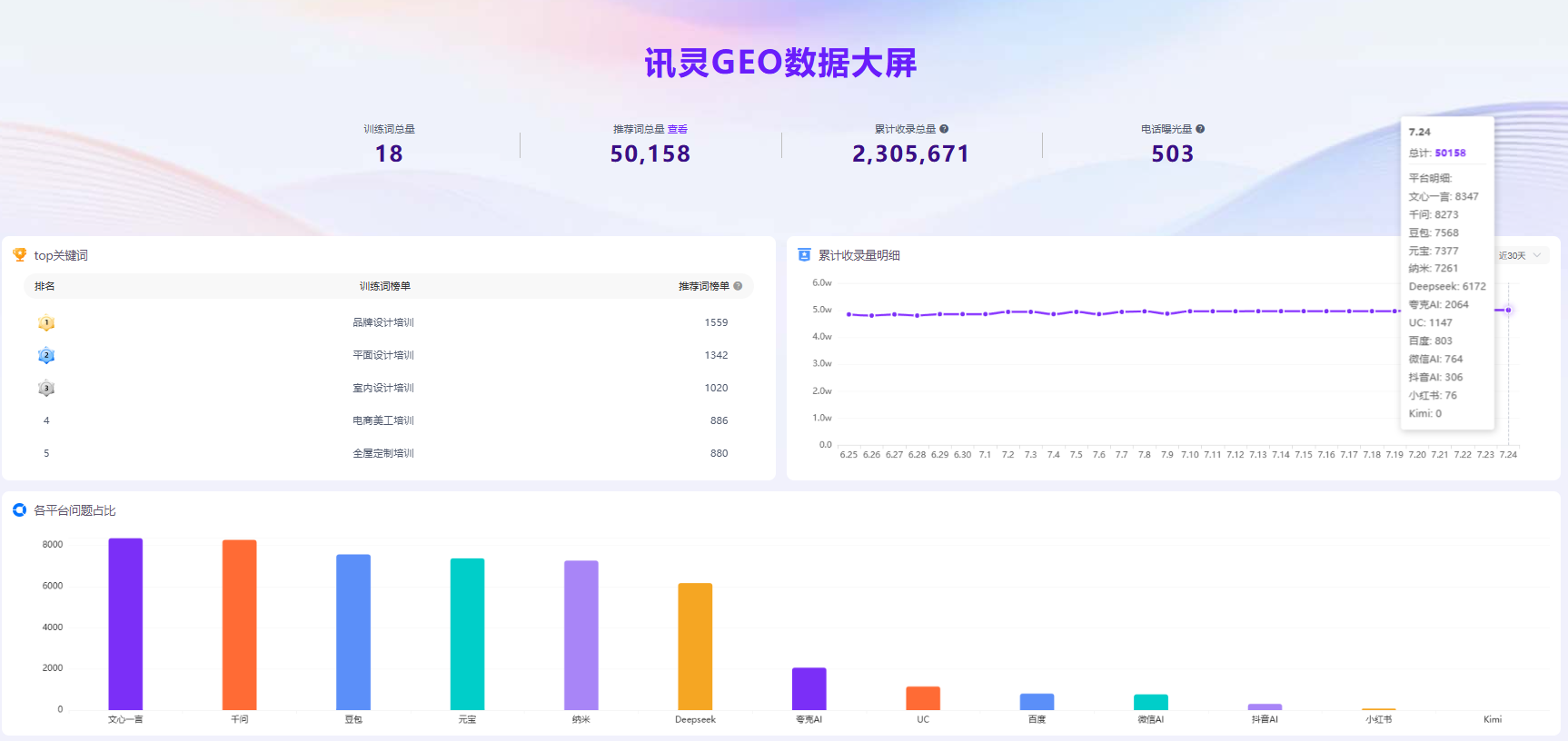Click the 电话曝光量 value 503

coord(1173,153)
